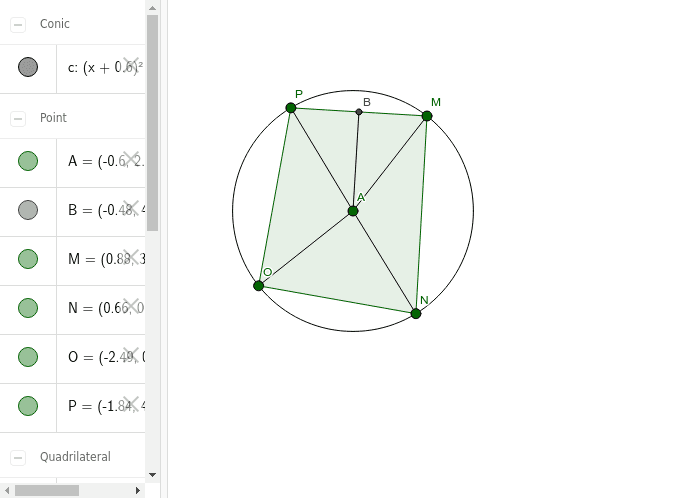Click the horizontal scroll-left arrow

[7, 491]
